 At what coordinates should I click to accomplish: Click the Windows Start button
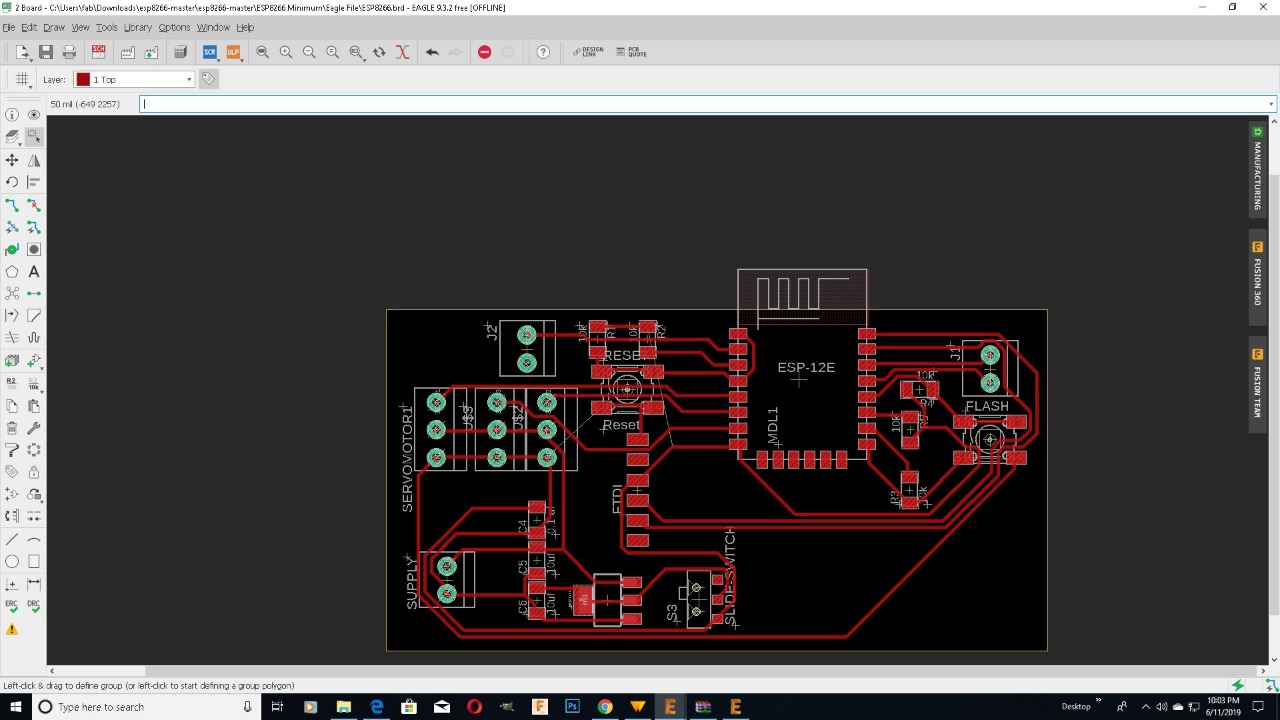15,707
